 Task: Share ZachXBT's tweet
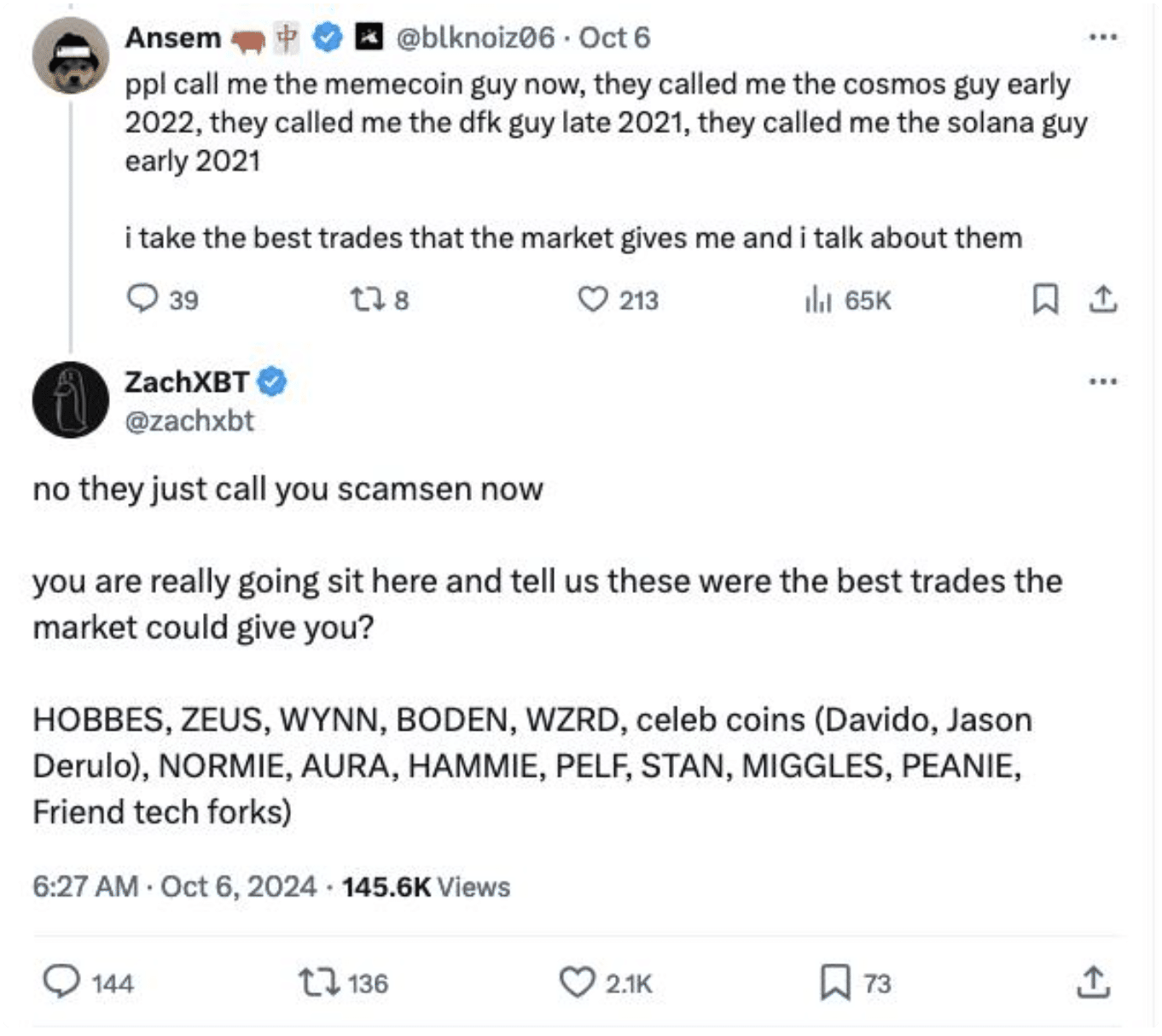tap(1093, 981)
